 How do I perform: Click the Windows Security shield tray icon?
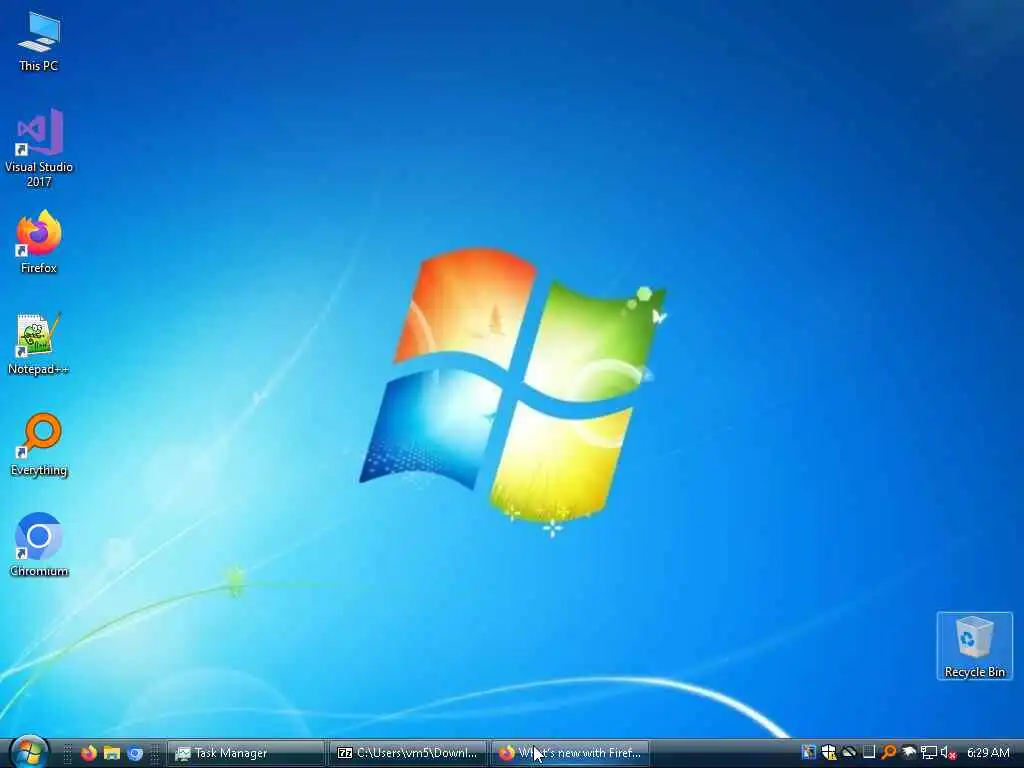point(829,752)
